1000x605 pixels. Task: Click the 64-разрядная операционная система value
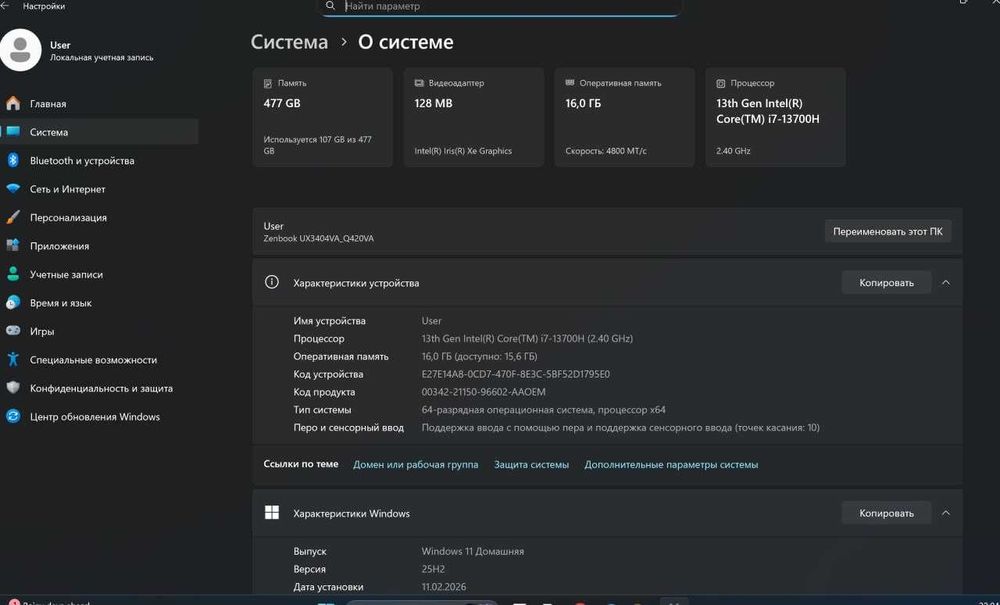pyautogui.click(x=543, y=410)
